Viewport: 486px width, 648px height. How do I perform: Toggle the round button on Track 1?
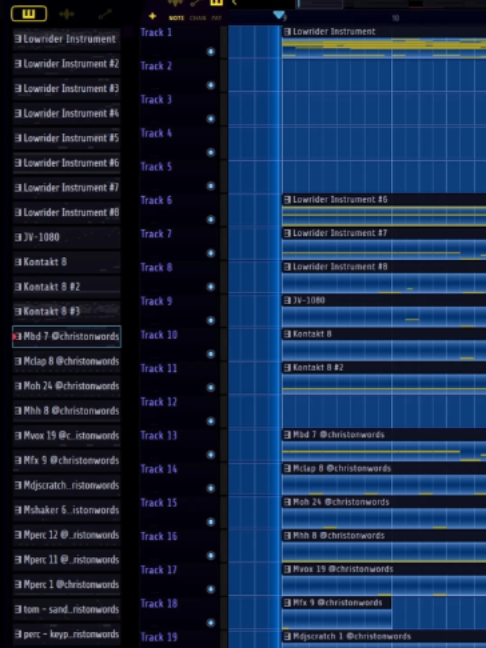[x=211, y=52]
